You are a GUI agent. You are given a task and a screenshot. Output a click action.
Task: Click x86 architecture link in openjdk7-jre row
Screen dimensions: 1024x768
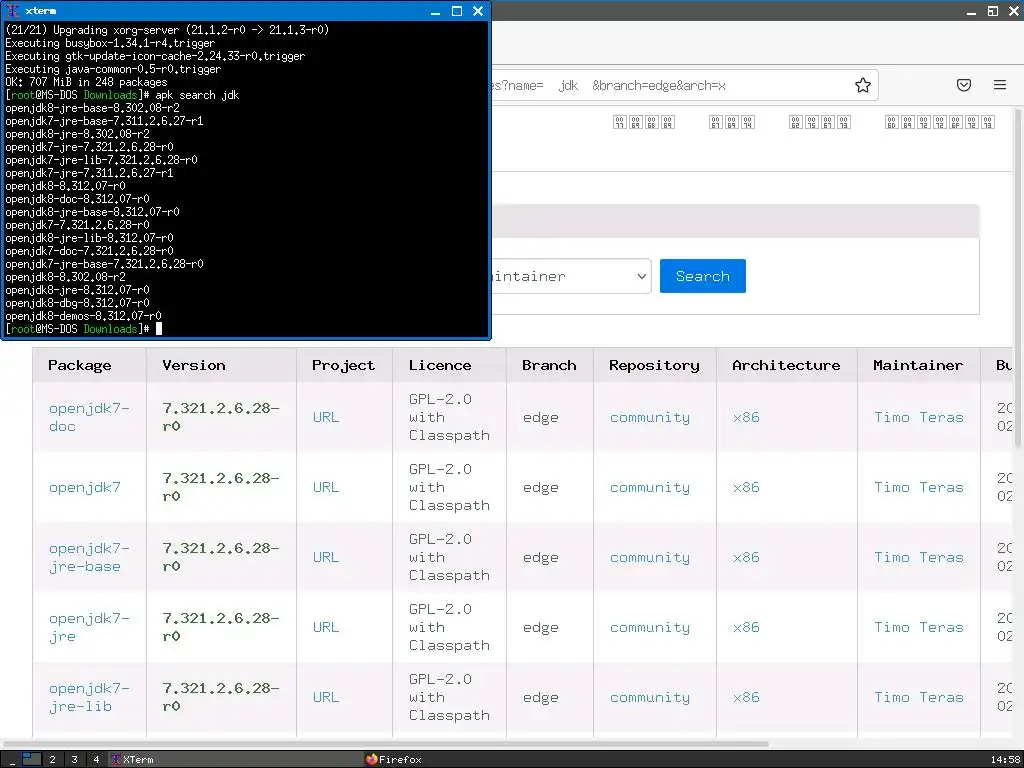coord(746,627)
